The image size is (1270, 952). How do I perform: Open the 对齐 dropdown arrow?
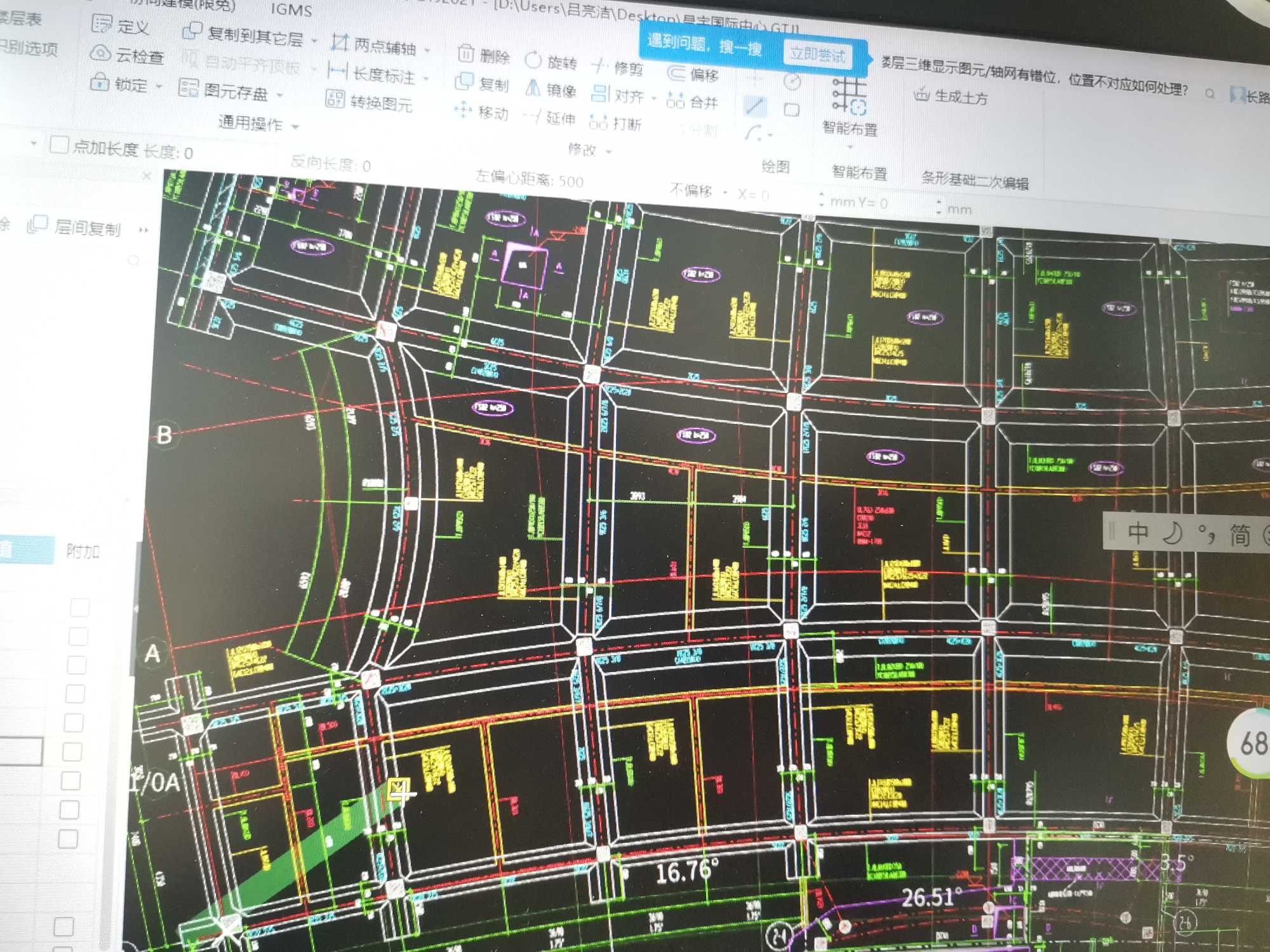654,98
